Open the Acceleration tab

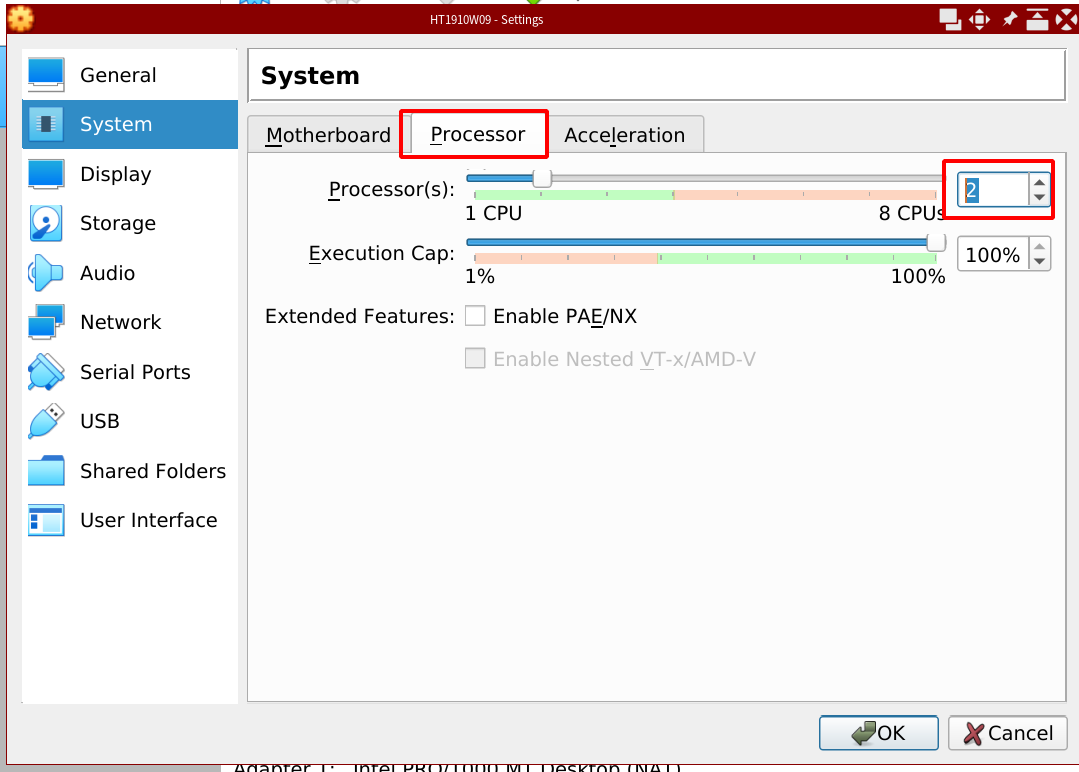(624, 135)
